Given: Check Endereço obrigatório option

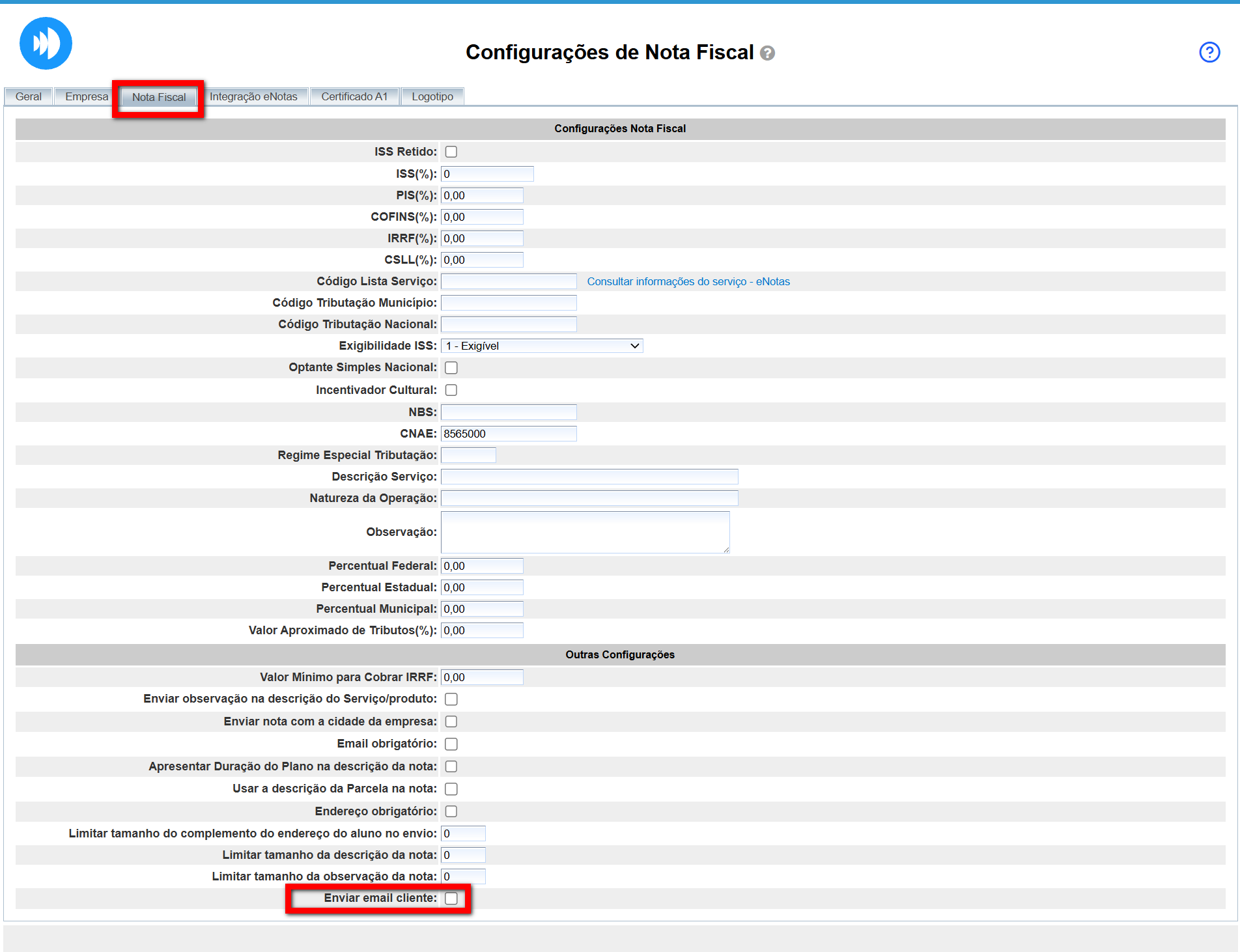Looking at the screenshot, I should [x=451, y=811].
